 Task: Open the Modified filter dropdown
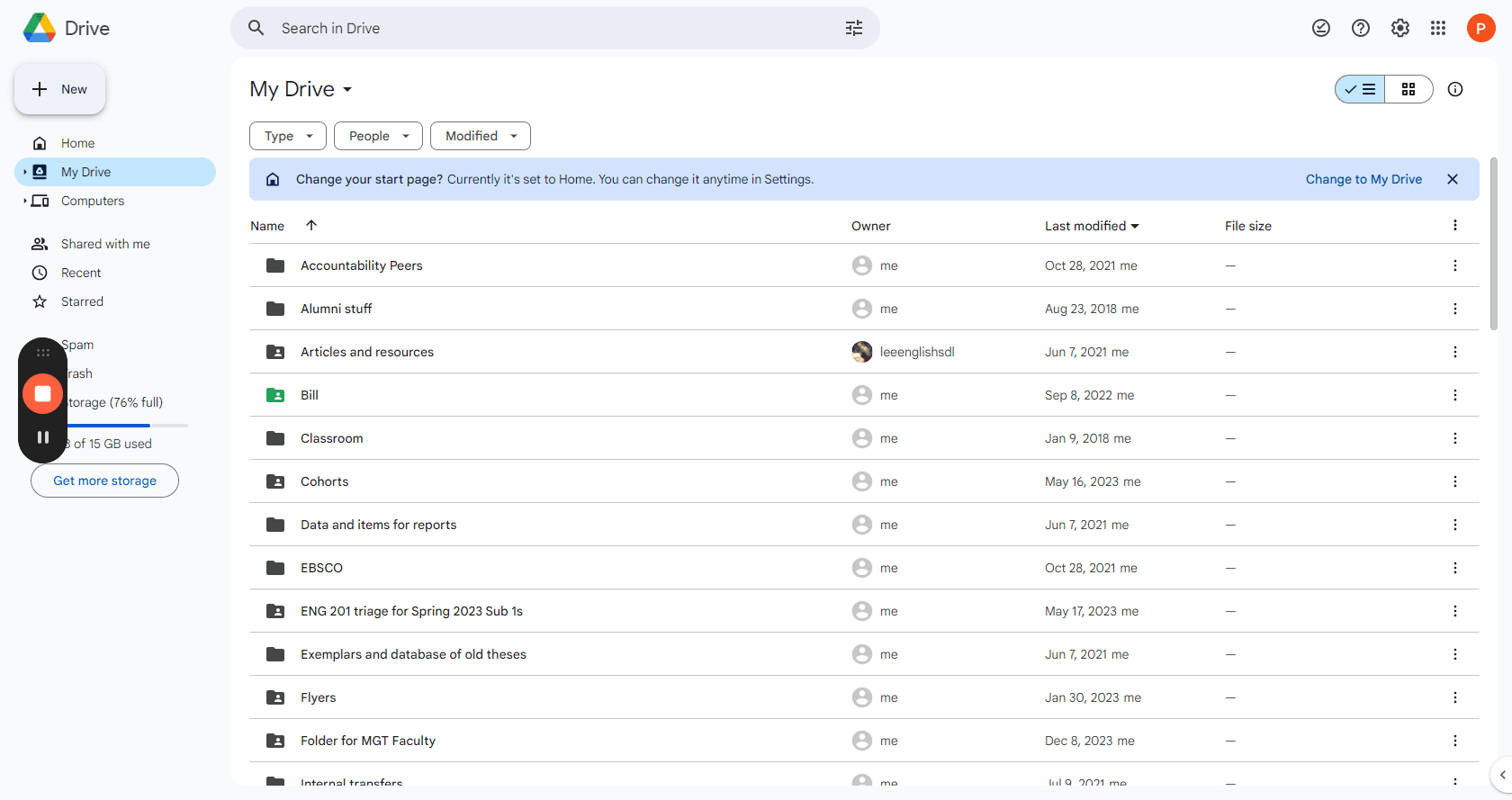(x=481, y=136)
